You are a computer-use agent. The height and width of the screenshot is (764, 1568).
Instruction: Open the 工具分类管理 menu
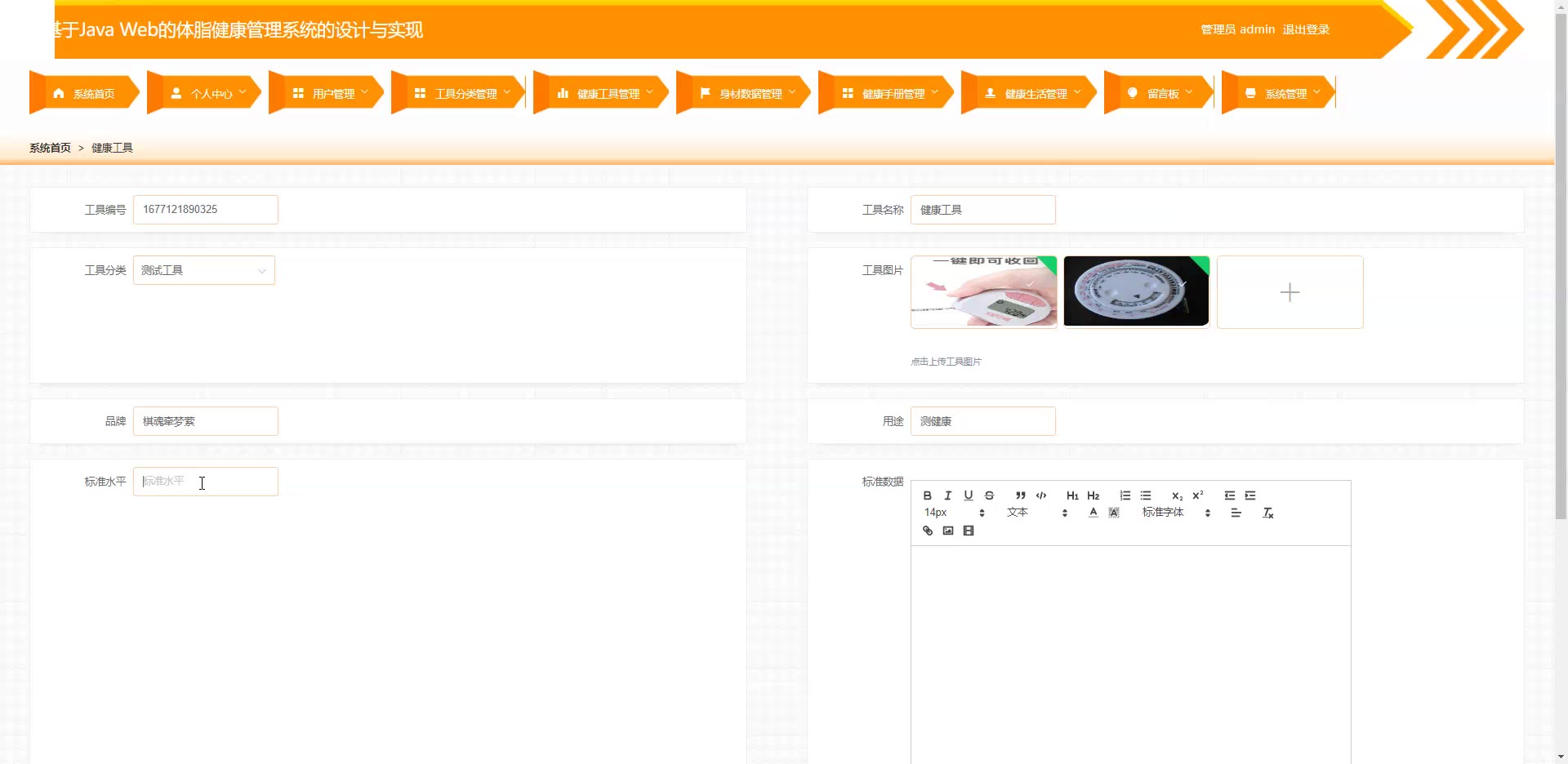[459, 94]
